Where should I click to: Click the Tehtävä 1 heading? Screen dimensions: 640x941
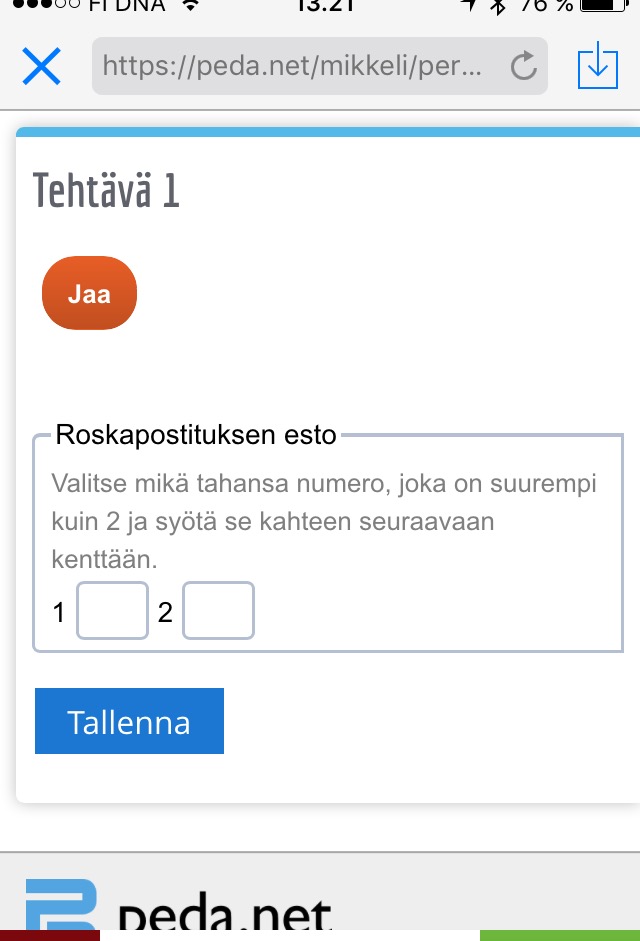[x=106, y=190]
